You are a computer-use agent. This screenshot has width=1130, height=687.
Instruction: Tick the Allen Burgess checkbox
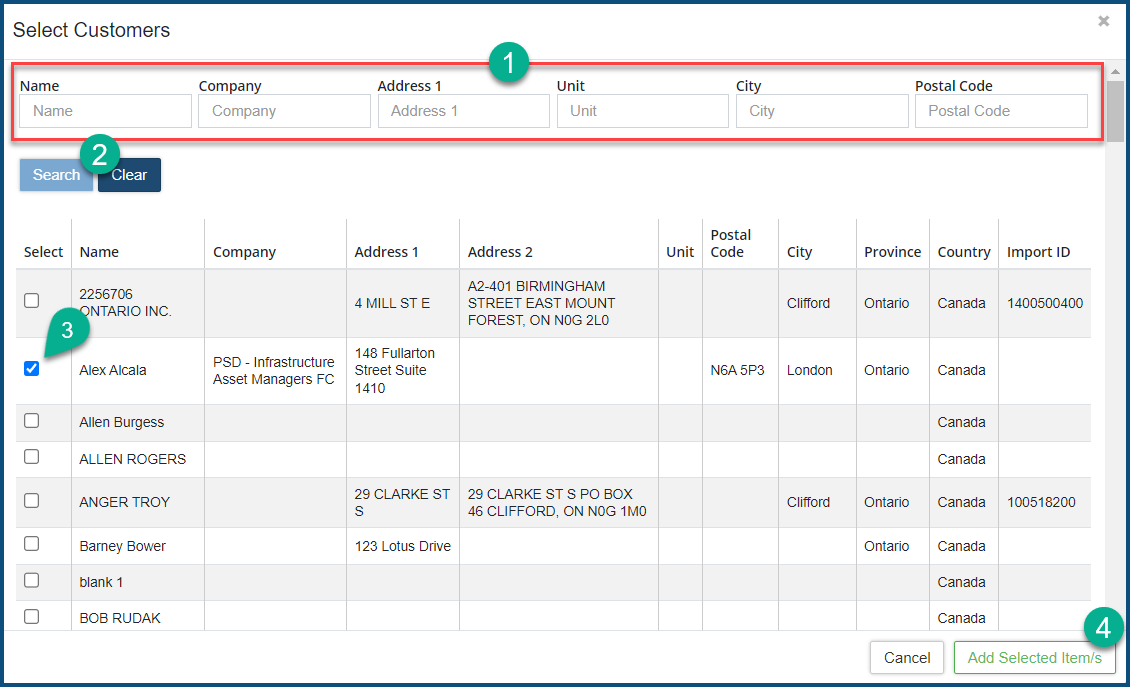(x=32, y=420)
